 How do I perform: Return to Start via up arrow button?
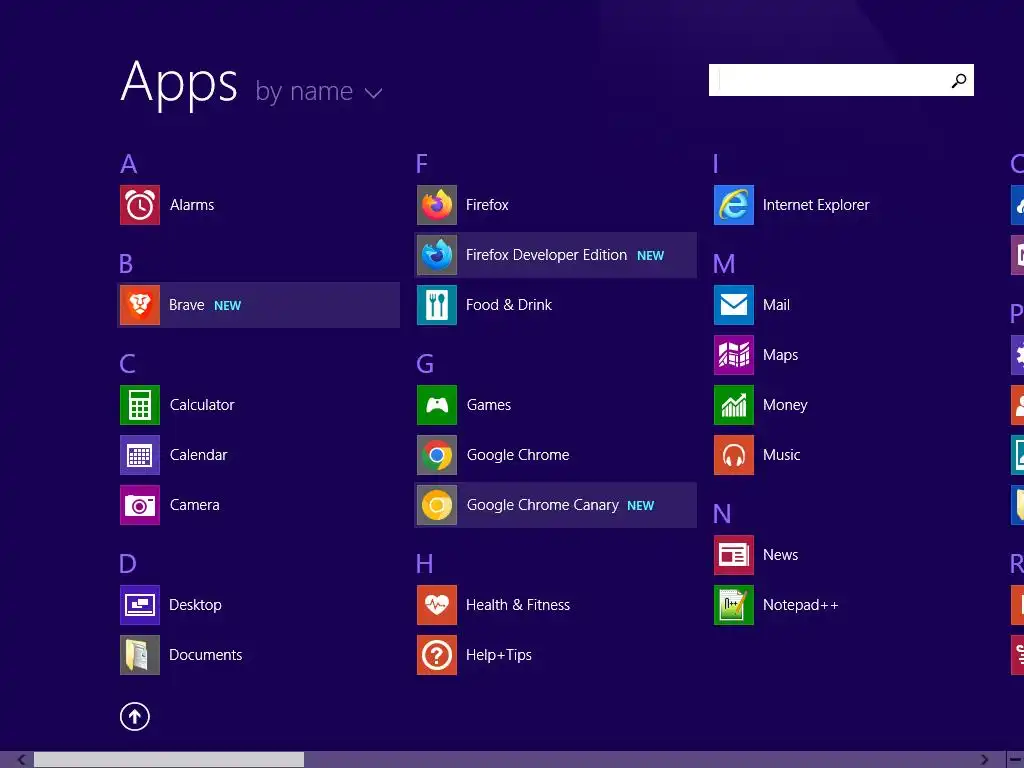point(135,716)
